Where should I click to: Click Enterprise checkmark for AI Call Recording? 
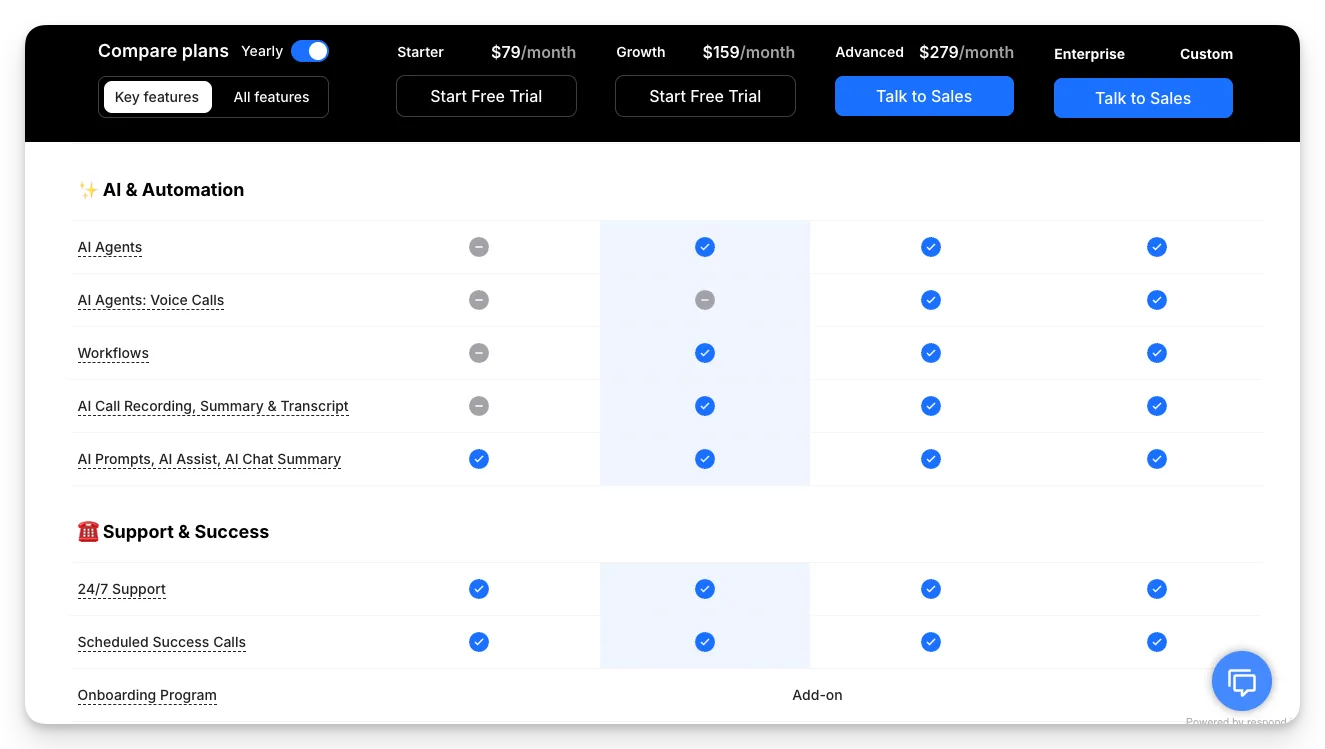(1157, 406)
